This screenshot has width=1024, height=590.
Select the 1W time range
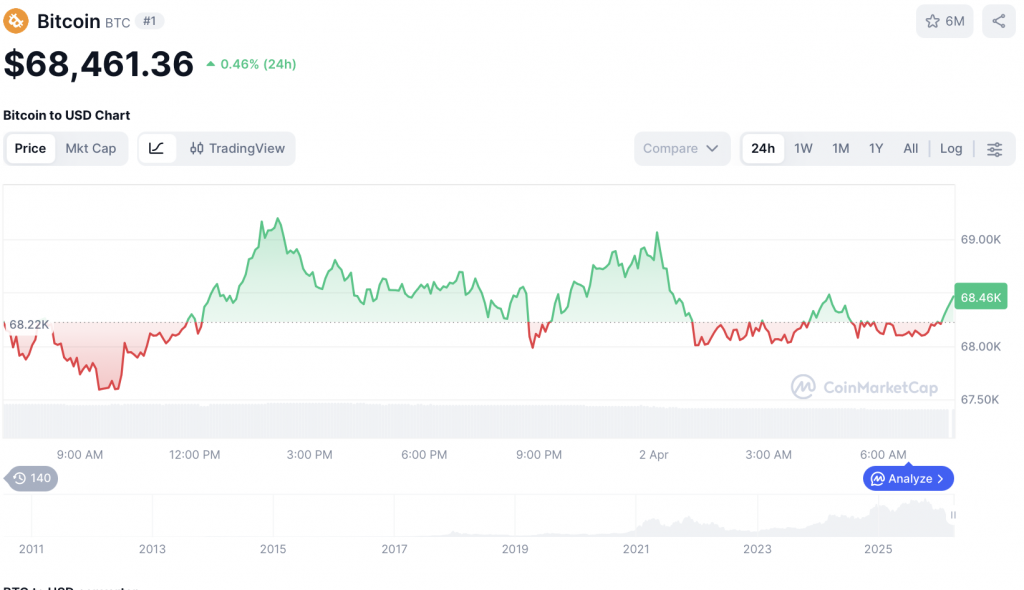pos(803,149)
